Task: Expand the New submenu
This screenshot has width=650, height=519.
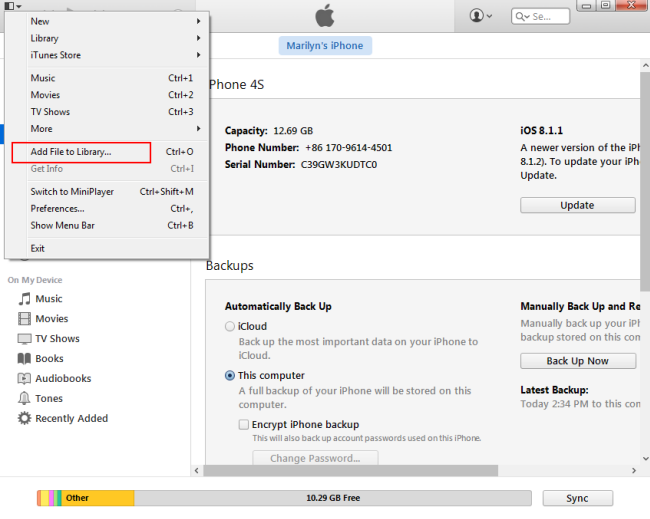Action: [115, 21]
